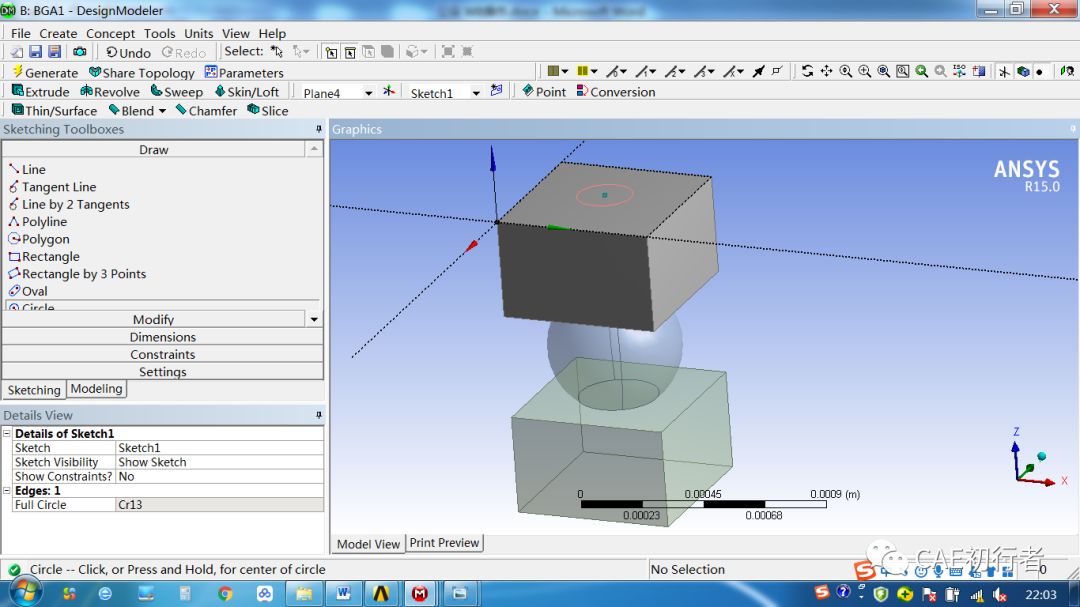
Task: Click the camera image capture icon
Action: [x=79, y=52]
